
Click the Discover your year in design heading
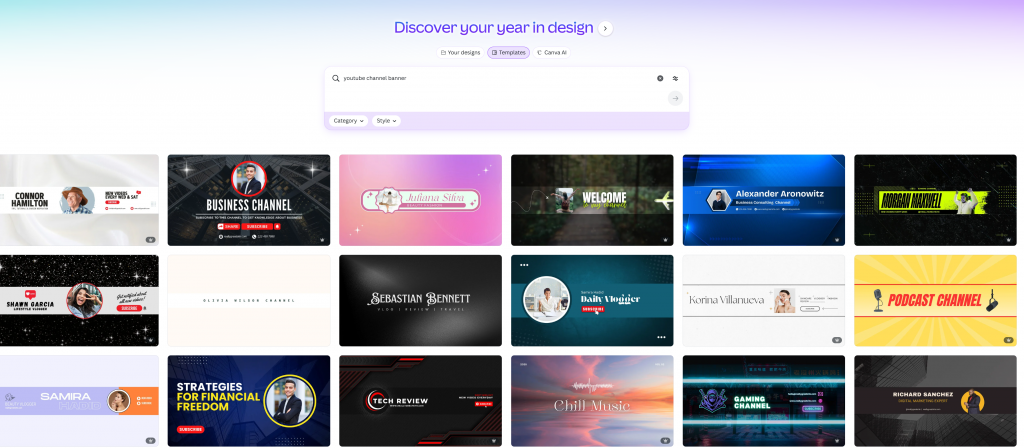494,28
